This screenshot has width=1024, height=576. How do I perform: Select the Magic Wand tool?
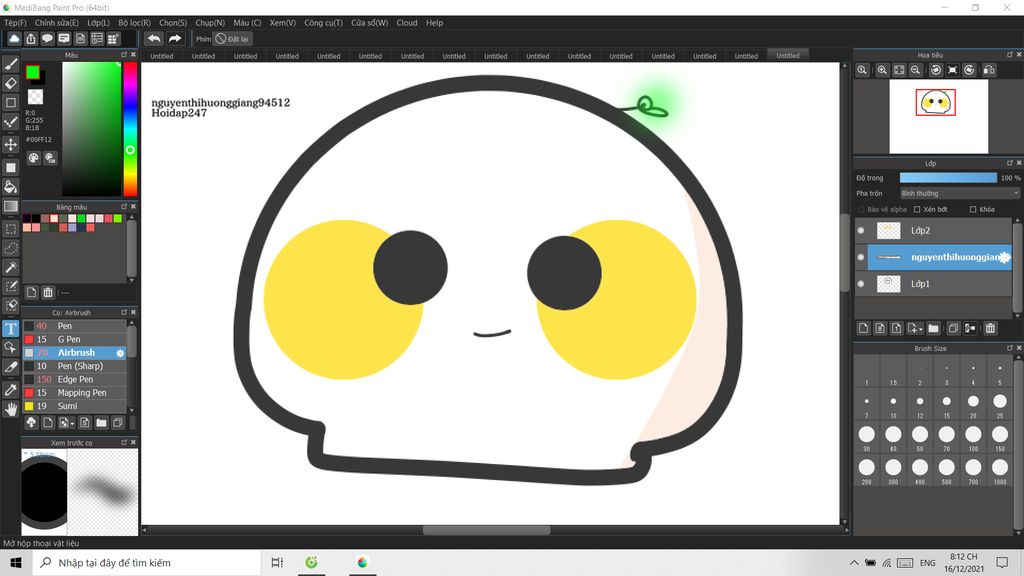[x=10, y=267]
